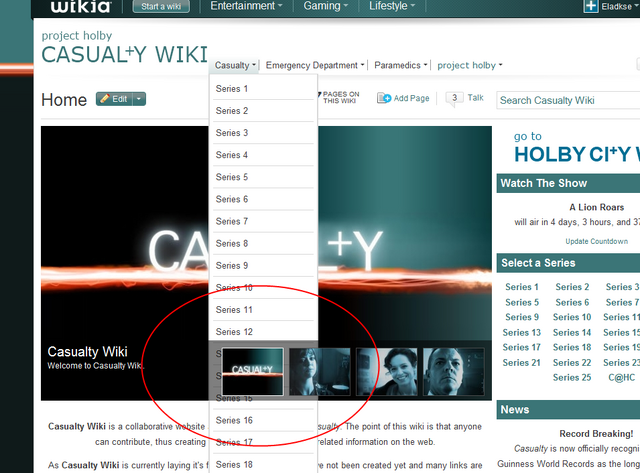The image size is (640, 473).
Task: Click the Add Page icon
Action: pos(384,98)
